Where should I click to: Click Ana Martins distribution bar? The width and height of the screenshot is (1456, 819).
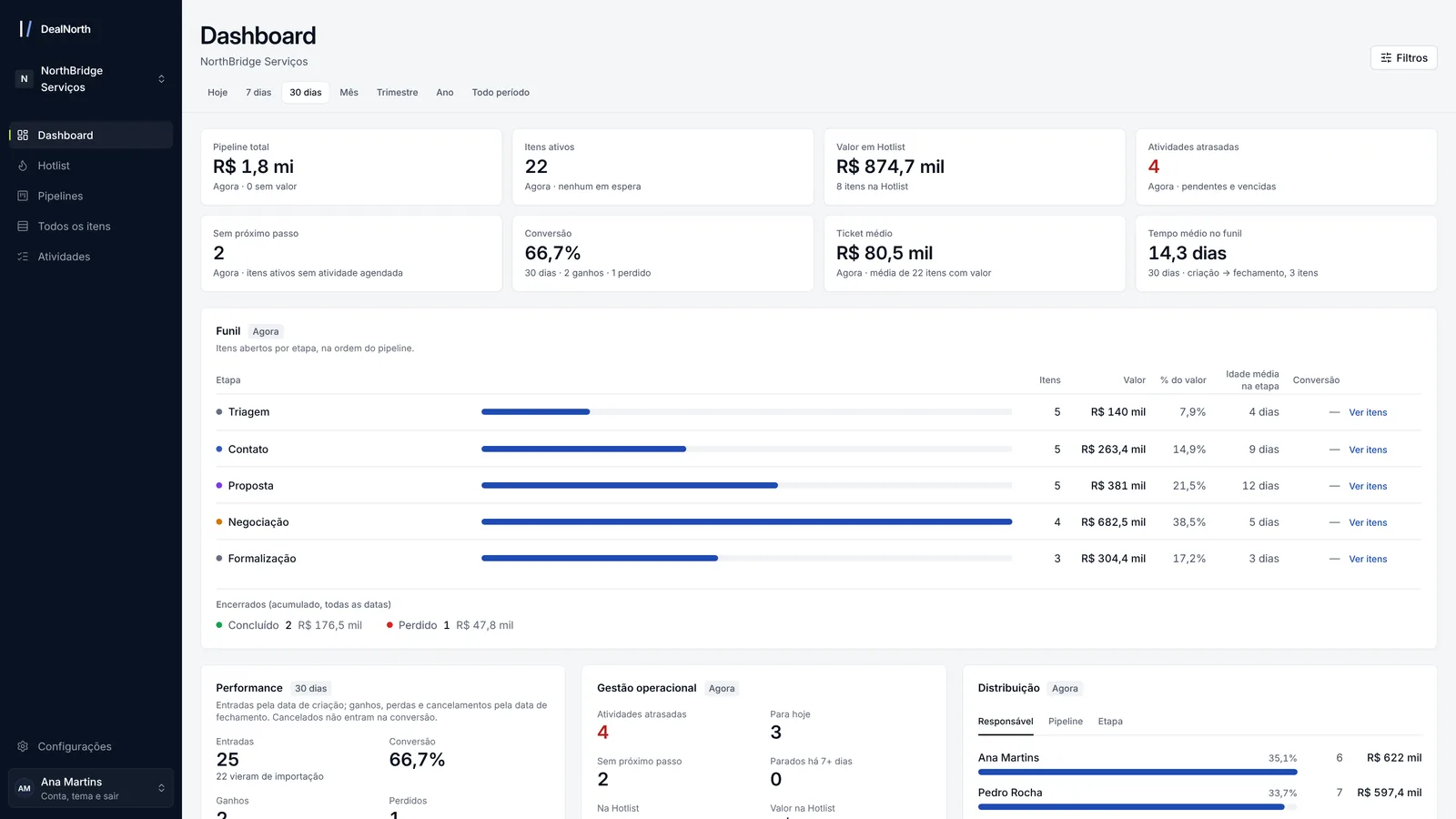click(1137, 772)
